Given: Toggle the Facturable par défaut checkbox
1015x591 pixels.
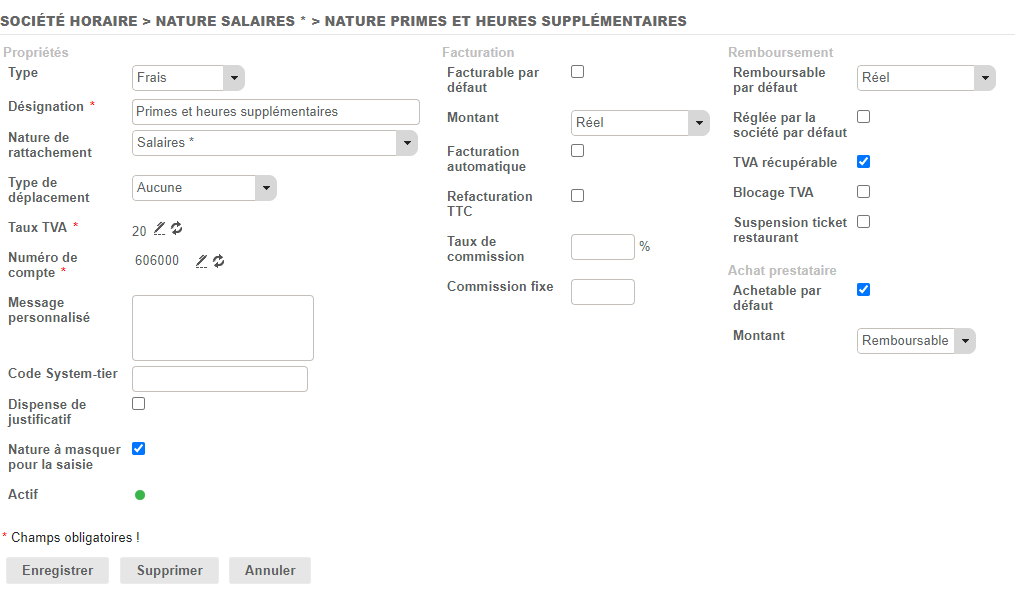Looking at the screenshot, I should click(577, 72).
